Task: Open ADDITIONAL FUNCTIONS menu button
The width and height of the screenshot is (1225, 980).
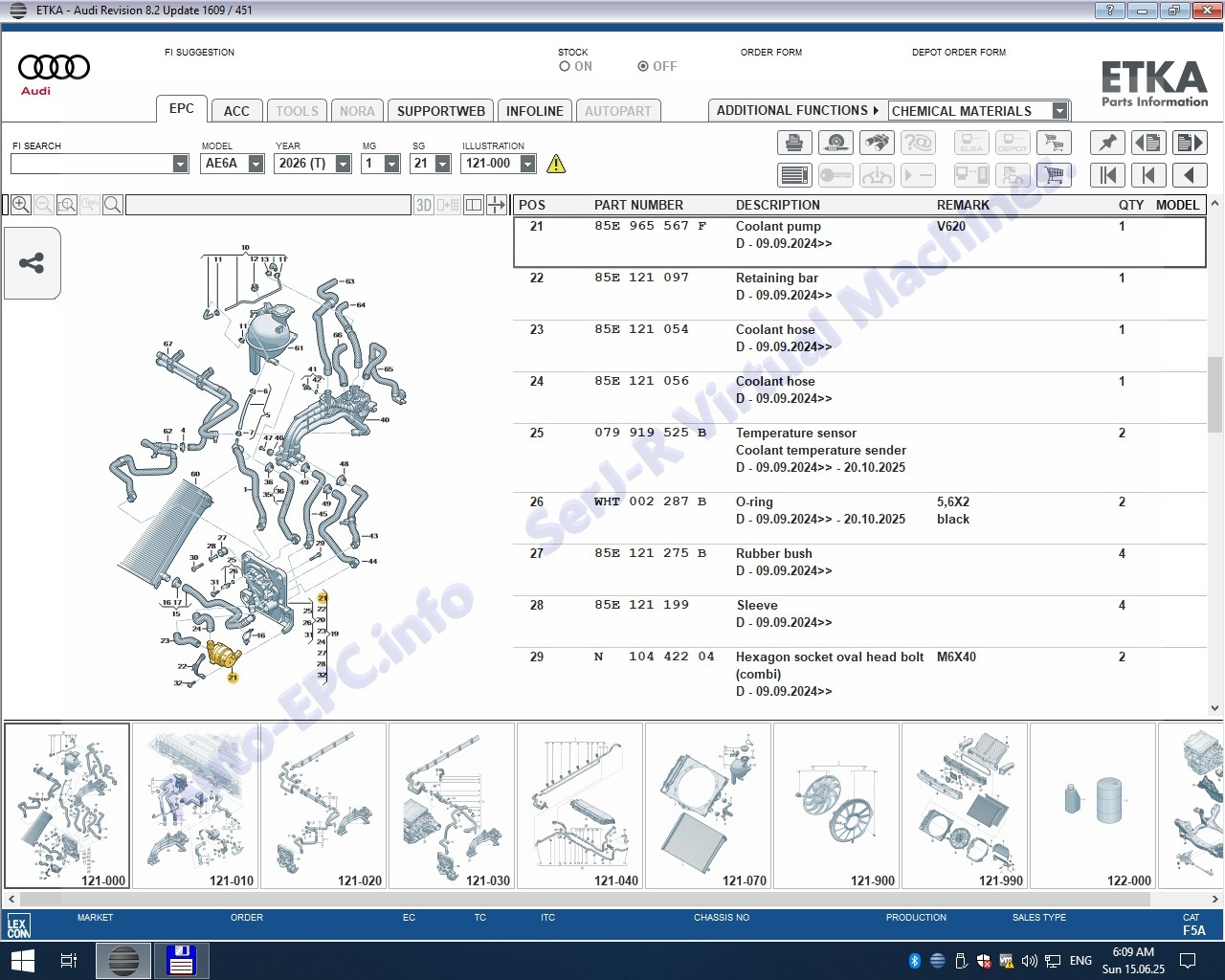Action: coord(796,111)
